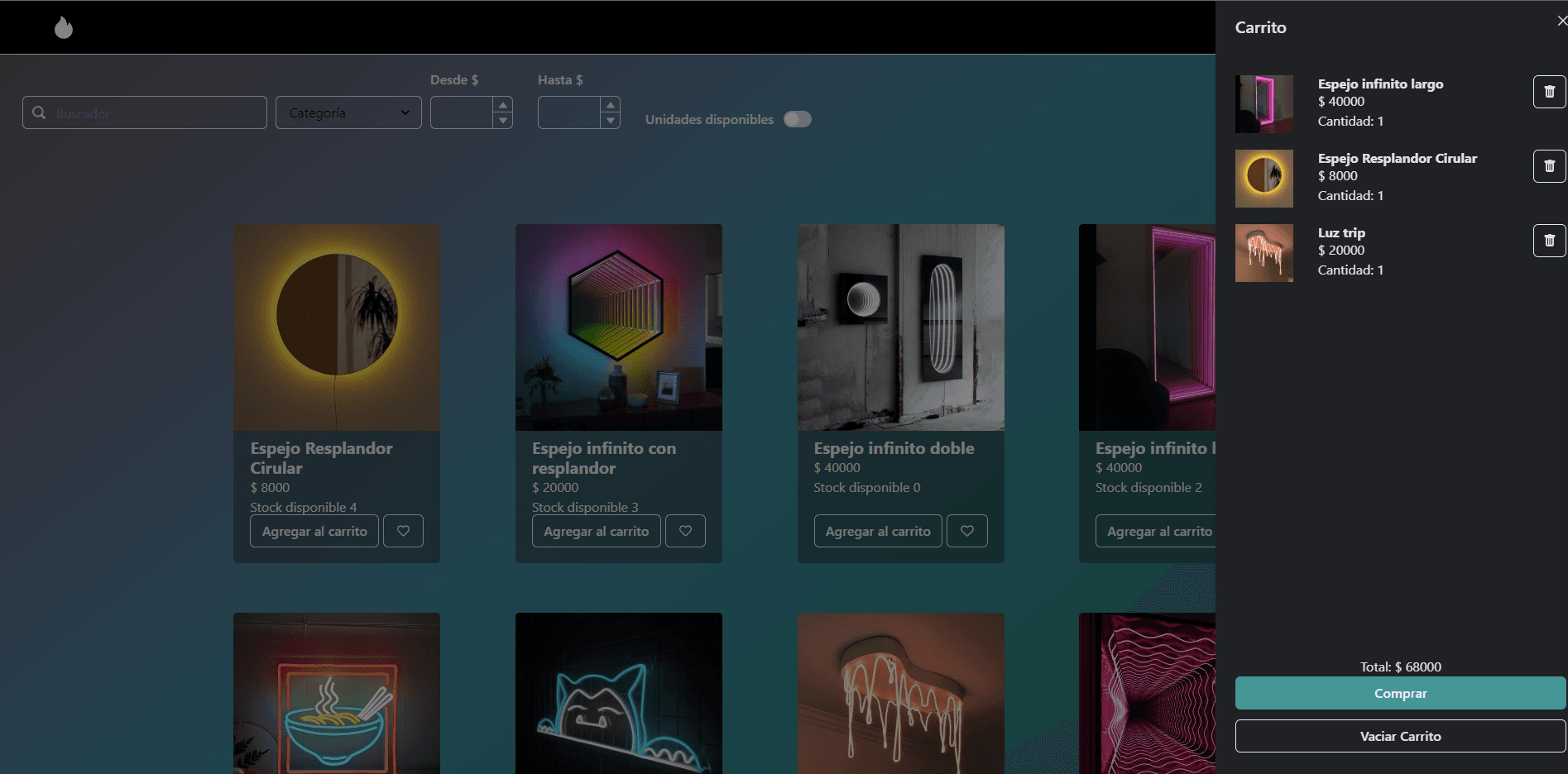
Task: Add Espejo infinito largo product to cart
Action: click(x=1156, y=531)
